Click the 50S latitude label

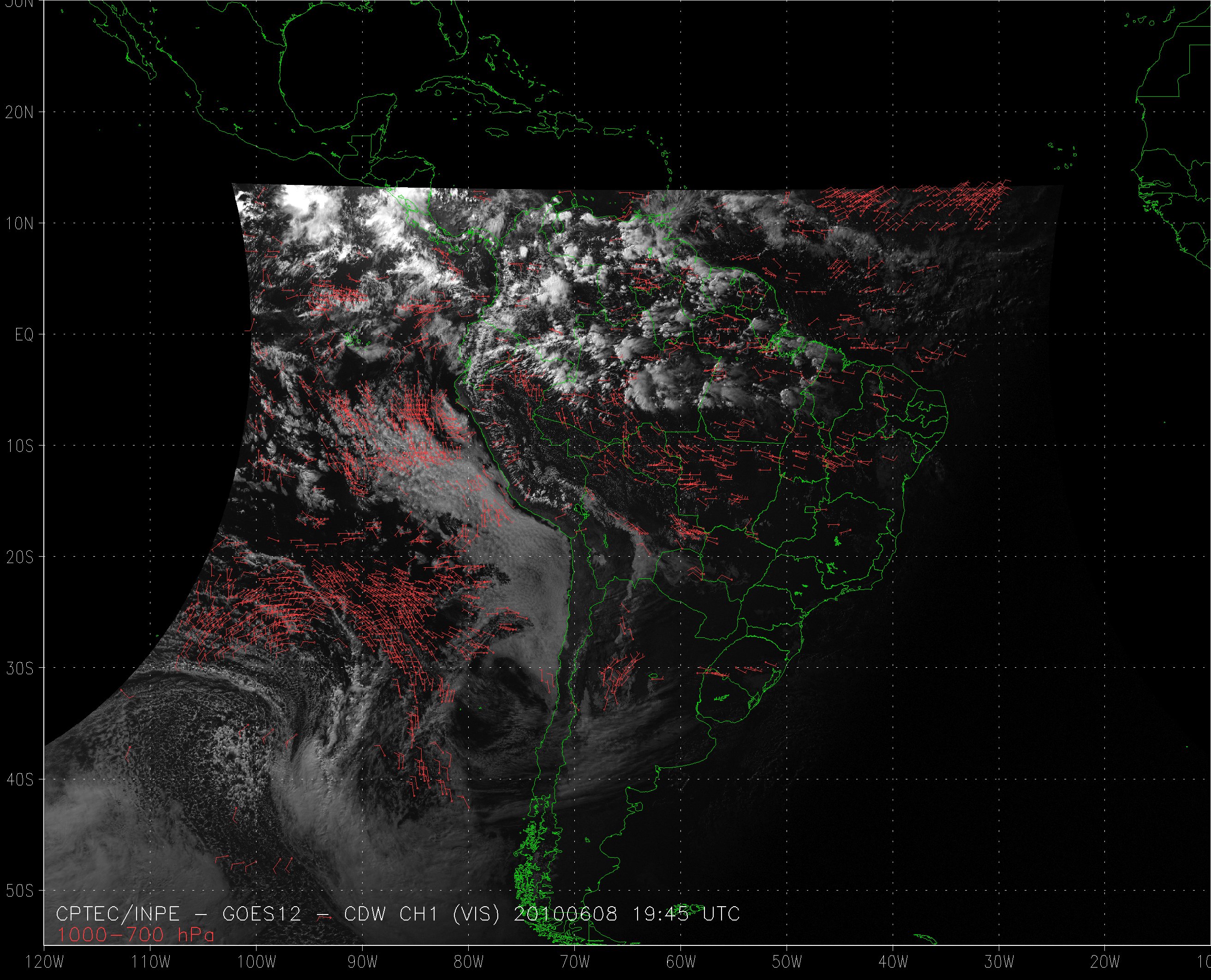19,891
